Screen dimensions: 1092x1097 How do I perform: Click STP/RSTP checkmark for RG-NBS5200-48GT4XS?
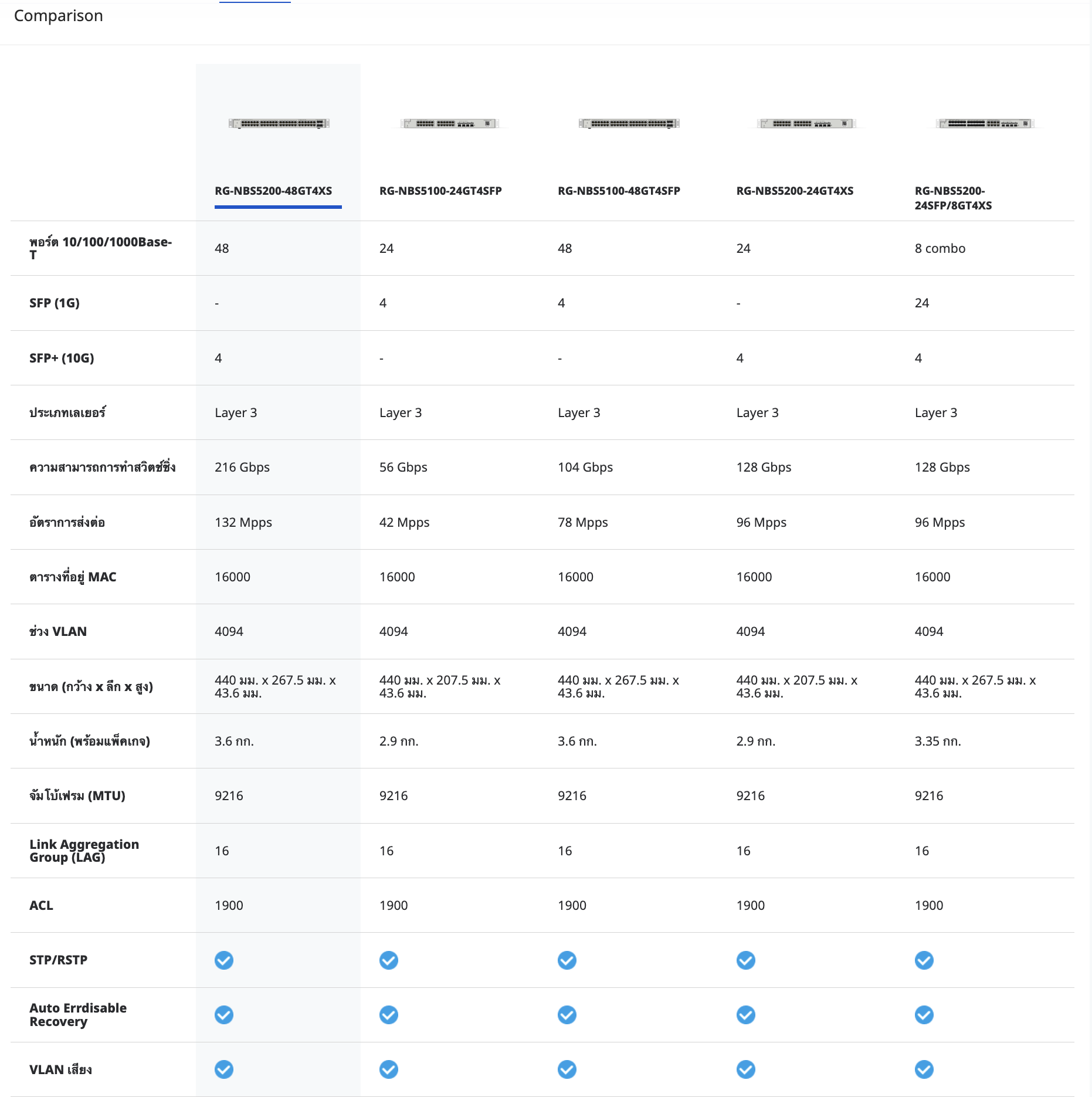224,960
